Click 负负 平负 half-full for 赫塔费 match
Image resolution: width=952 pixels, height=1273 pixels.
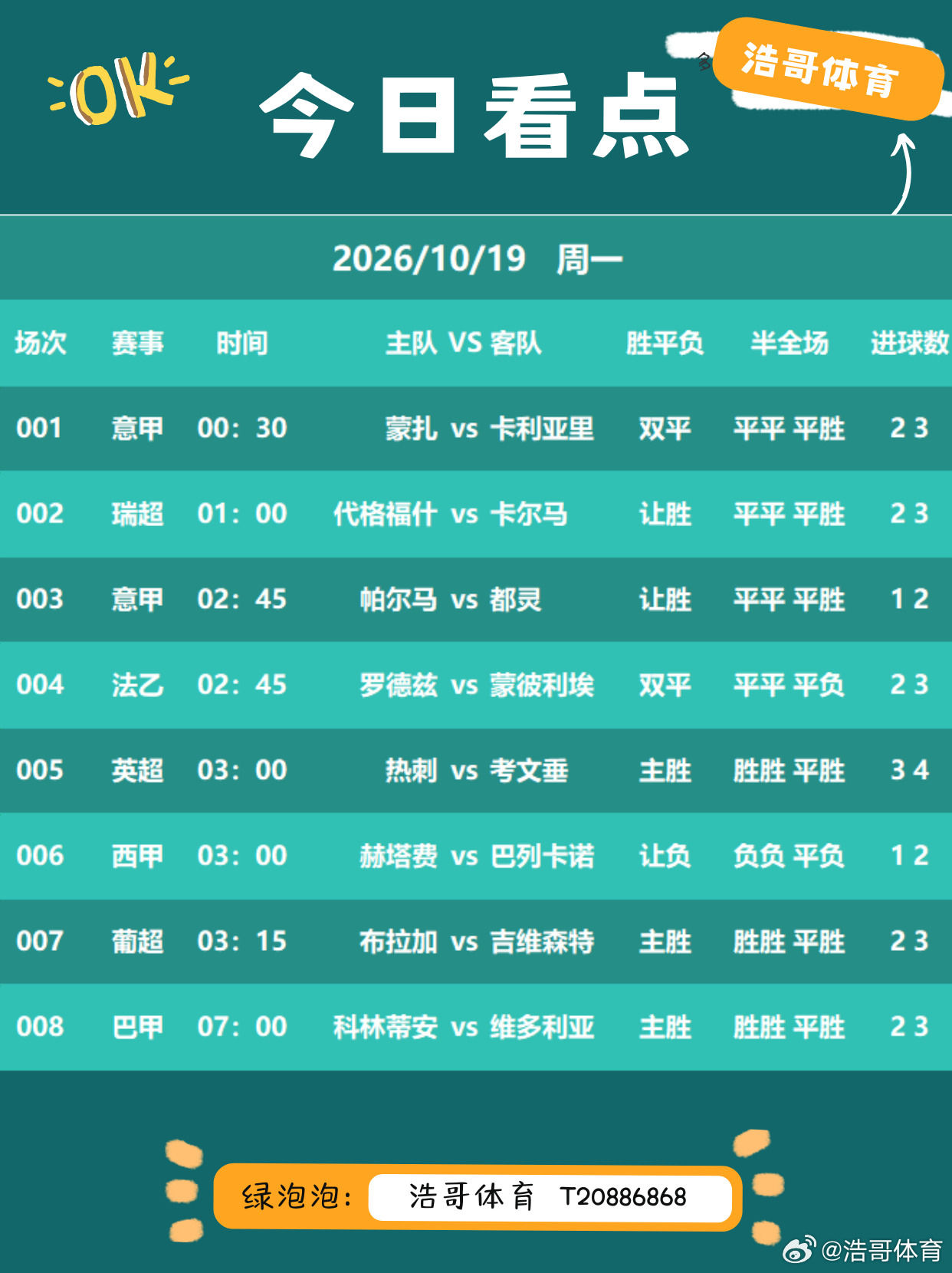(790, 855)
